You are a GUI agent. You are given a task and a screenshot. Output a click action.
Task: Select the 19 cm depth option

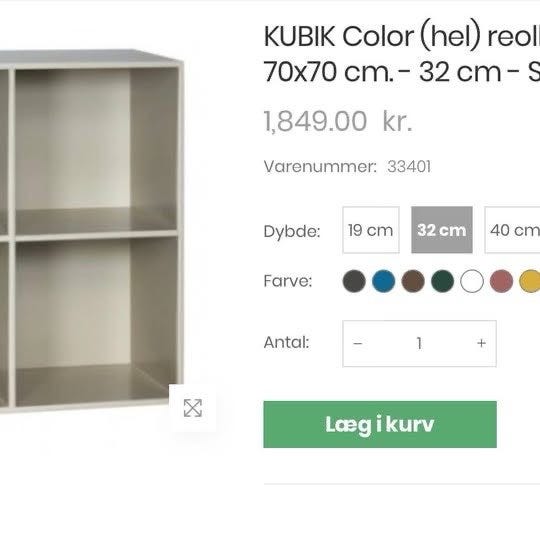(371, 230)
